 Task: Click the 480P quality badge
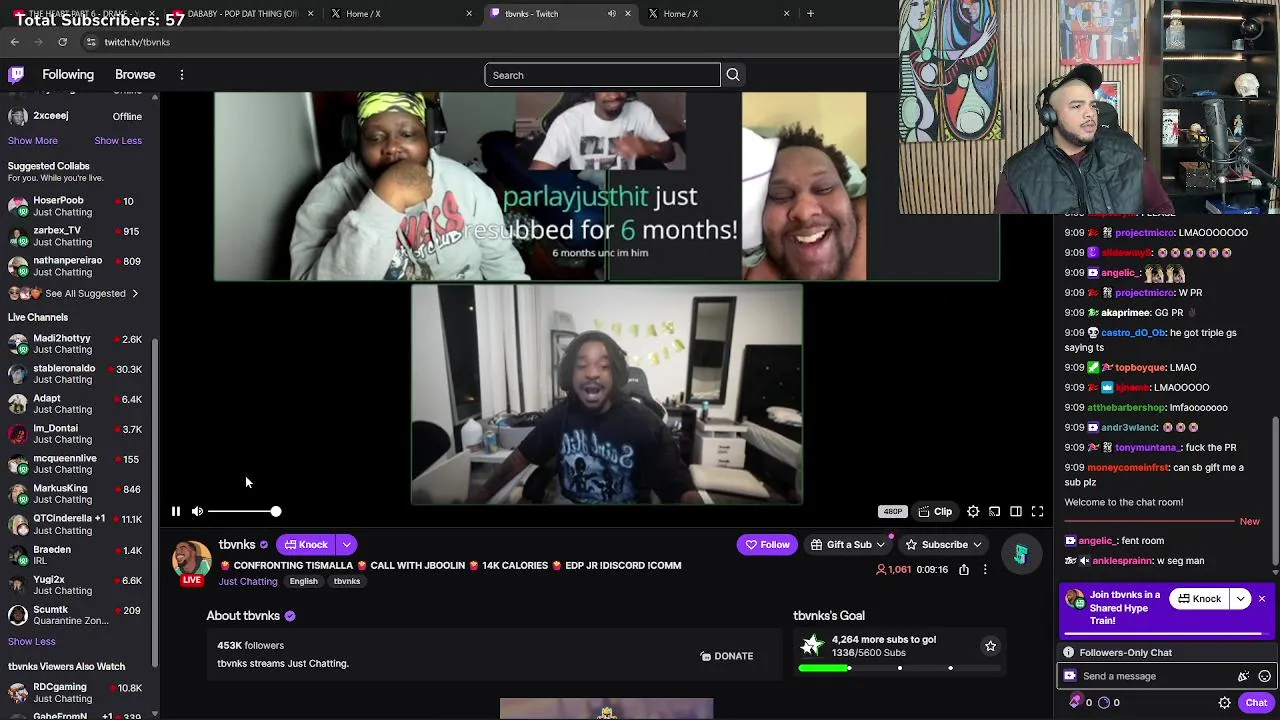point(892,512)
